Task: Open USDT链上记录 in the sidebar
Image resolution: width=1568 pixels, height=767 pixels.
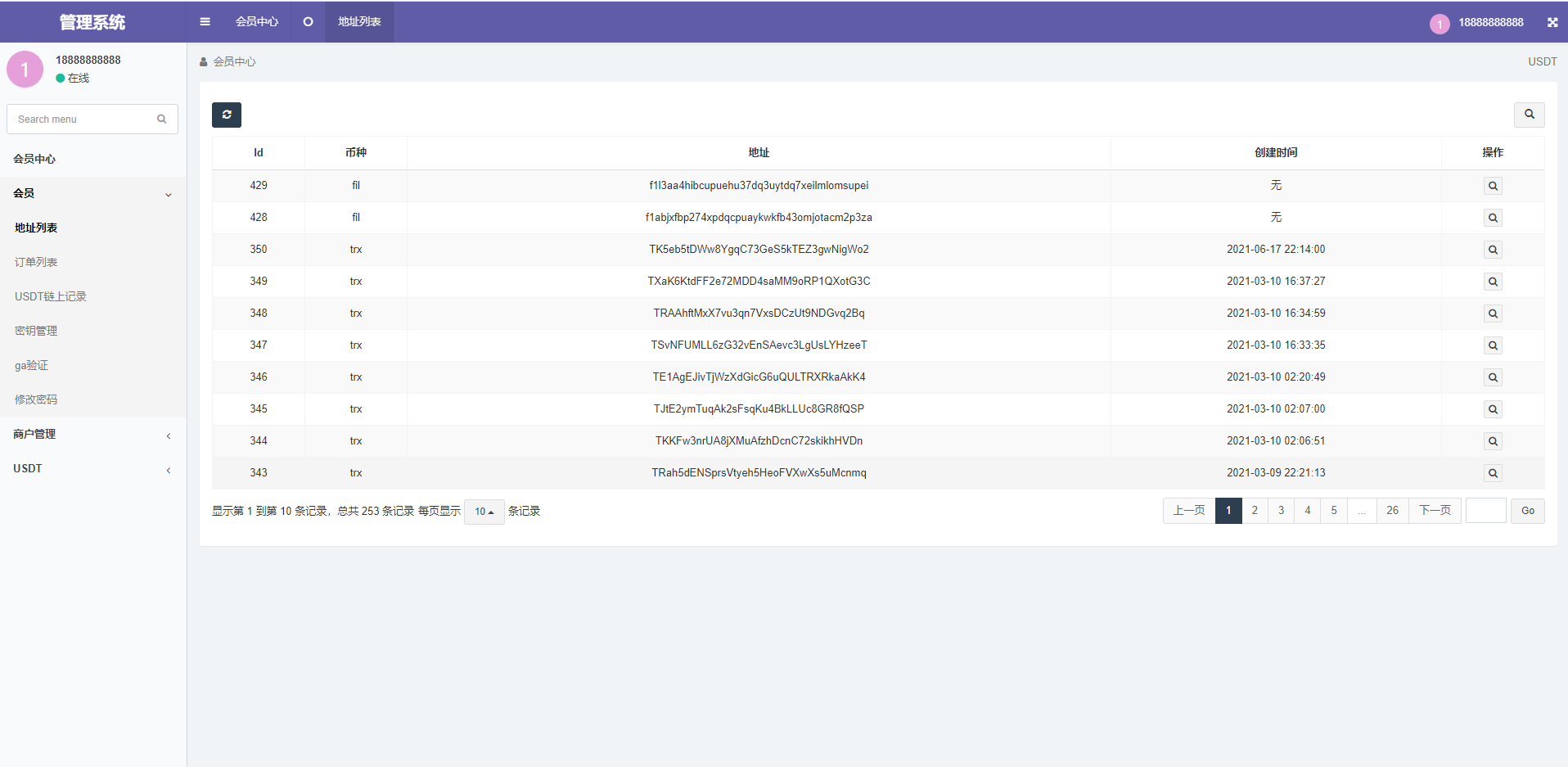Action: click(x=51, y=297)
